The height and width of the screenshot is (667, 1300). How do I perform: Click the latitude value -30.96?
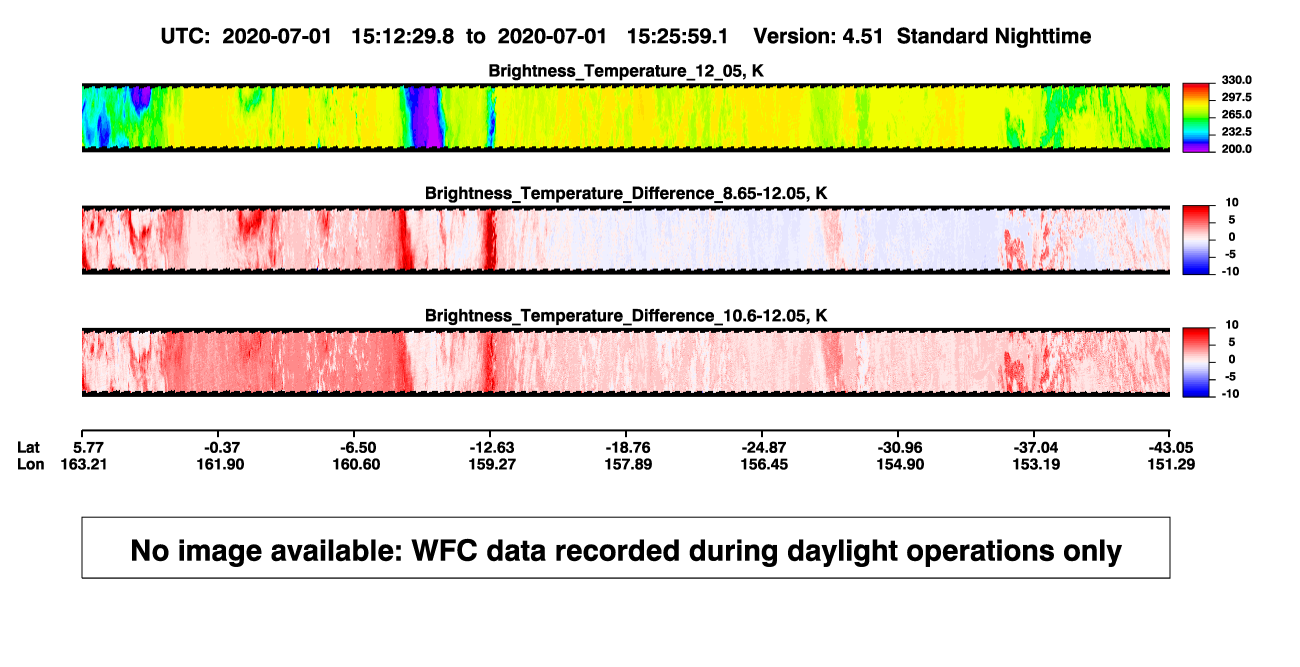pyautogui.click(x=901, y=447)
